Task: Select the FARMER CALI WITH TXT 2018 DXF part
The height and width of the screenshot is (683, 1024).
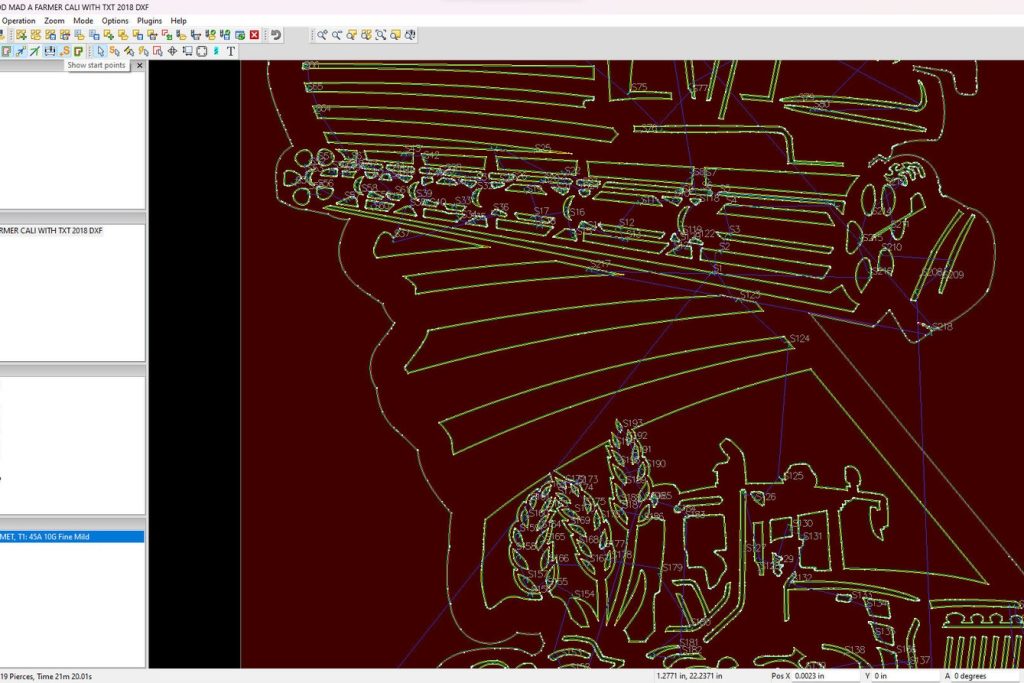Action: pyautogui.click(x=51, y=231)
